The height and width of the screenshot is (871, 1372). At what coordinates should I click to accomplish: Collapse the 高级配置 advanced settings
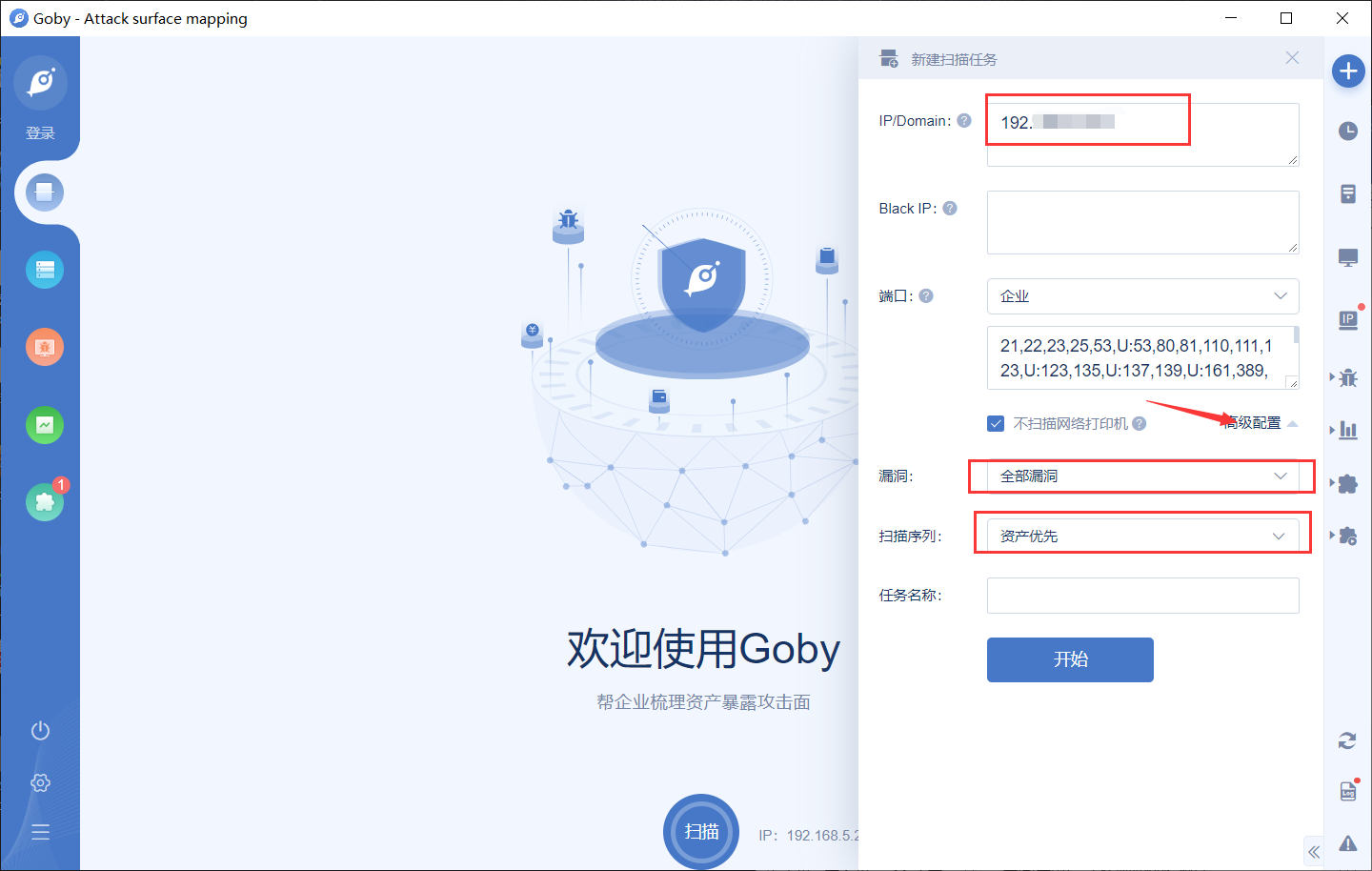point(1259,423)
